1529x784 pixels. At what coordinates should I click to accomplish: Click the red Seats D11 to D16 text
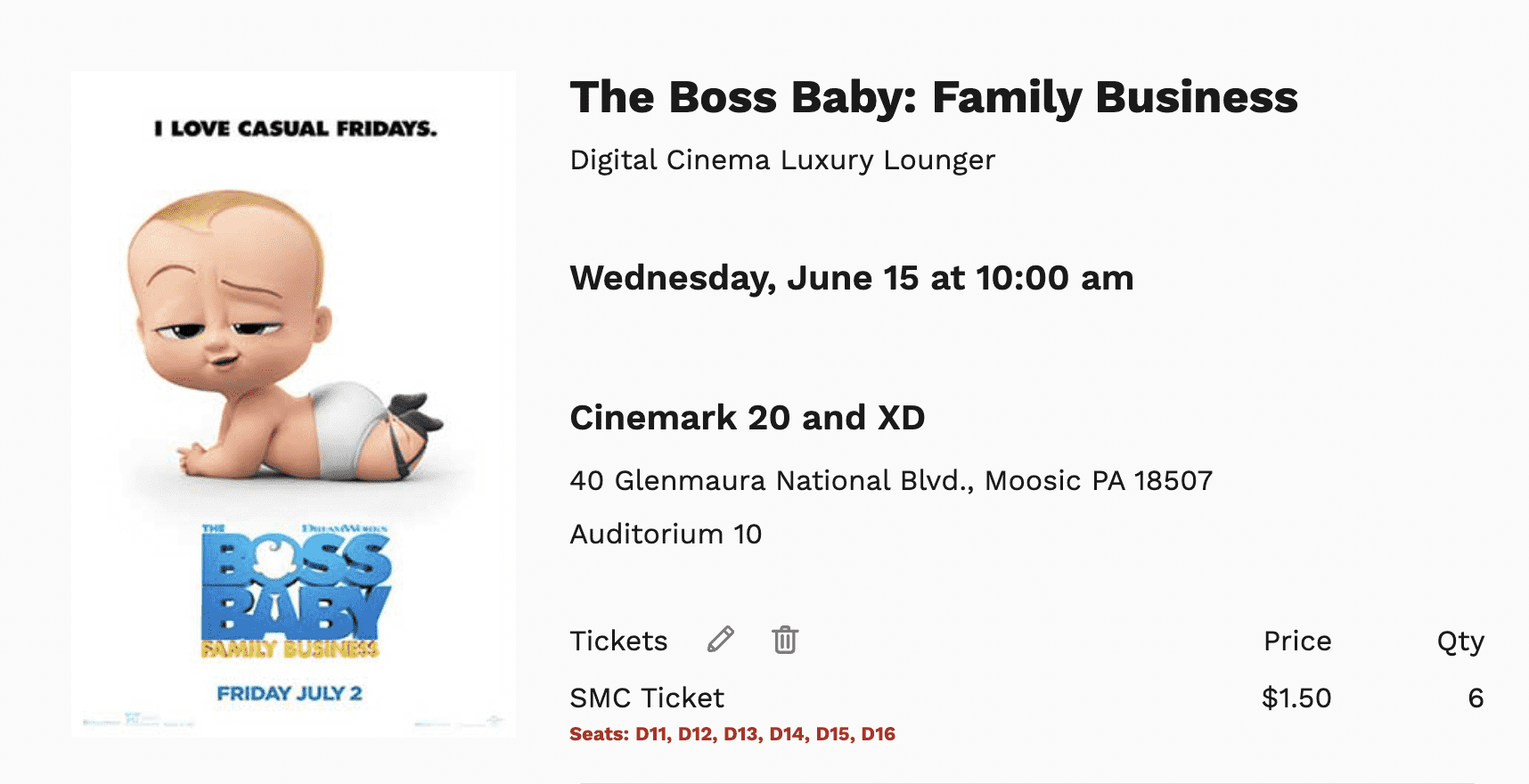pos(732,734)
